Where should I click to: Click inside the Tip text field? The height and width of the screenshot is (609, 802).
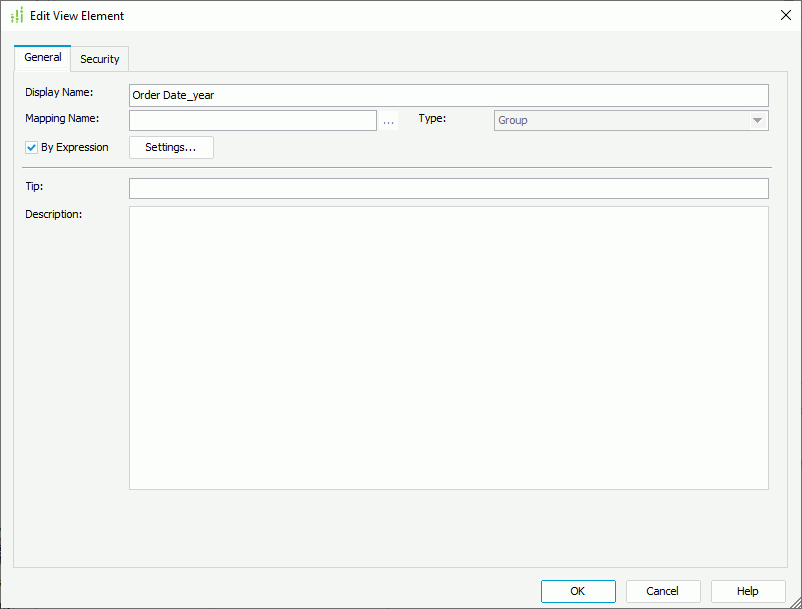click(448, 188)
